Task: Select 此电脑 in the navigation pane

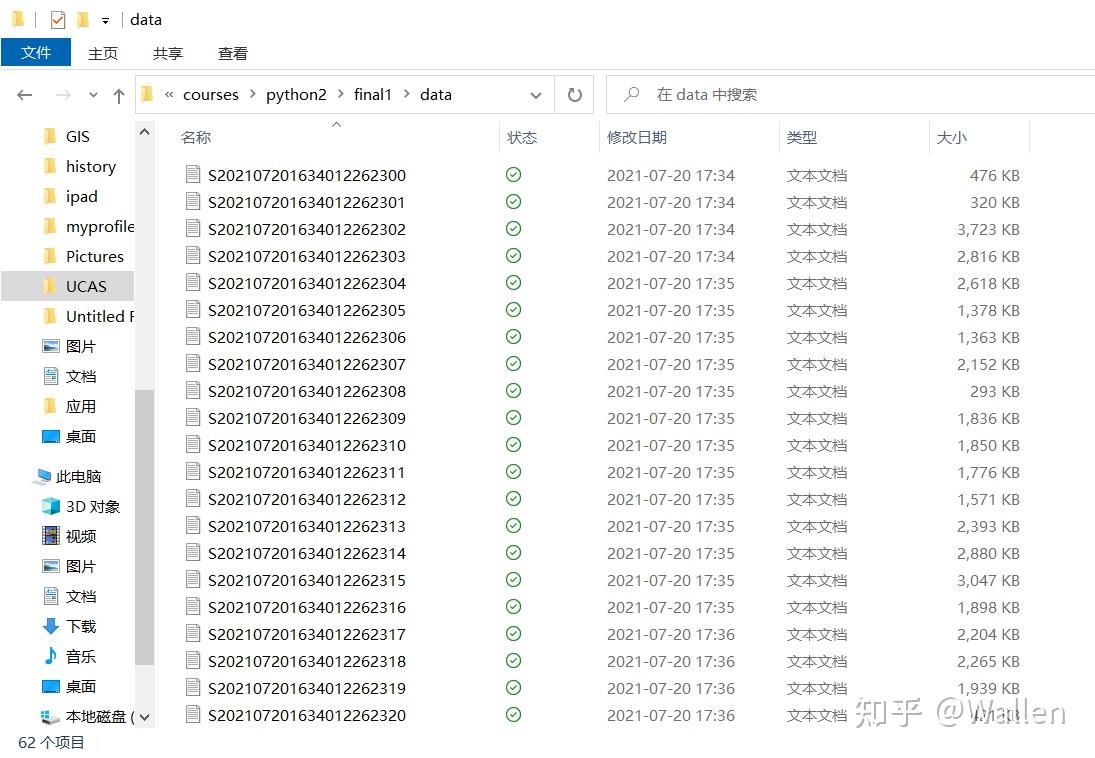Action: coord(78,476)
